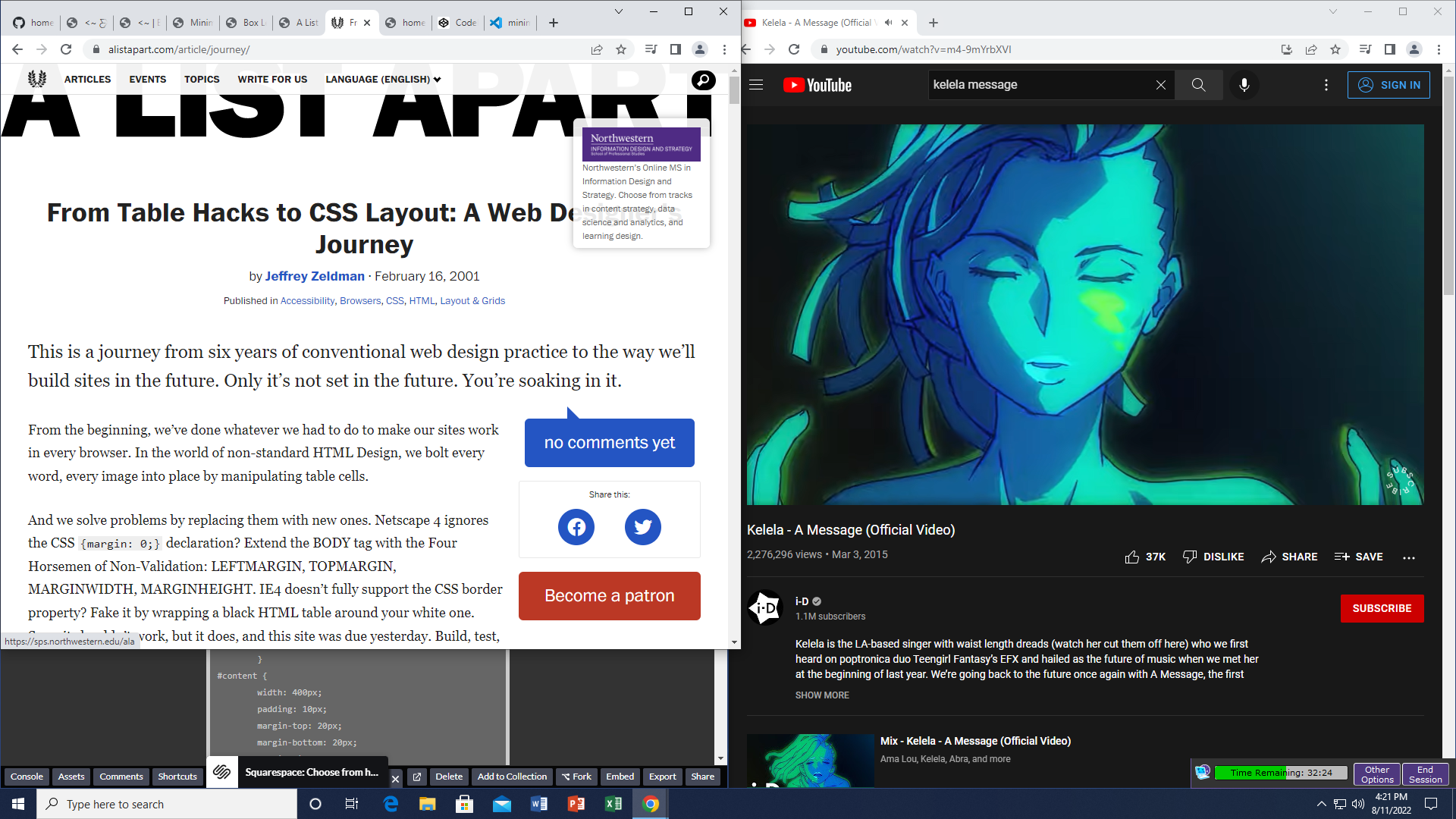Open the TOPICS menu item
Image resolution: width=1456 pixels, height=819 pixels.
[x=202, y=79]
